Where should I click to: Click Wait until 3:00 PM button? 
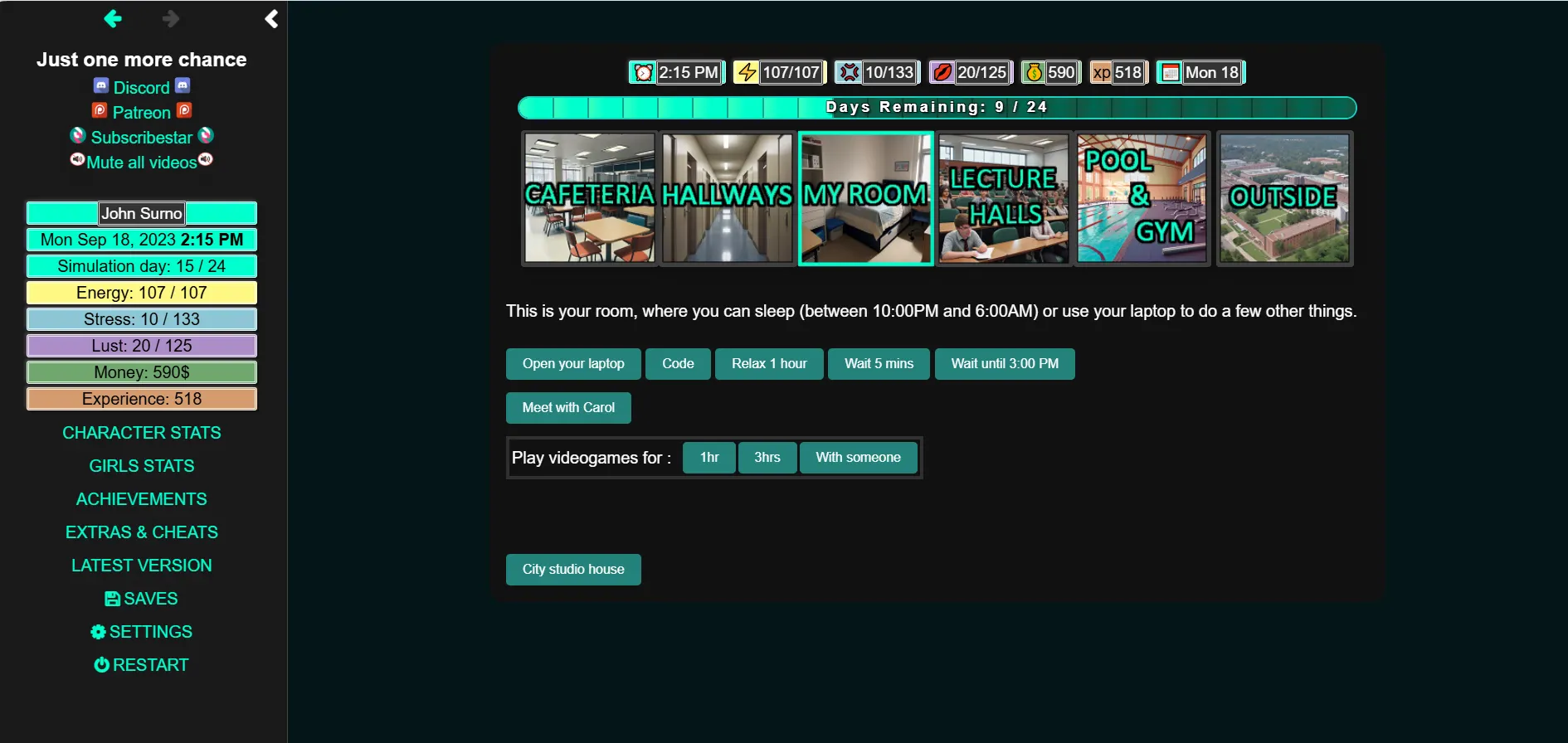click(1005, 364)
